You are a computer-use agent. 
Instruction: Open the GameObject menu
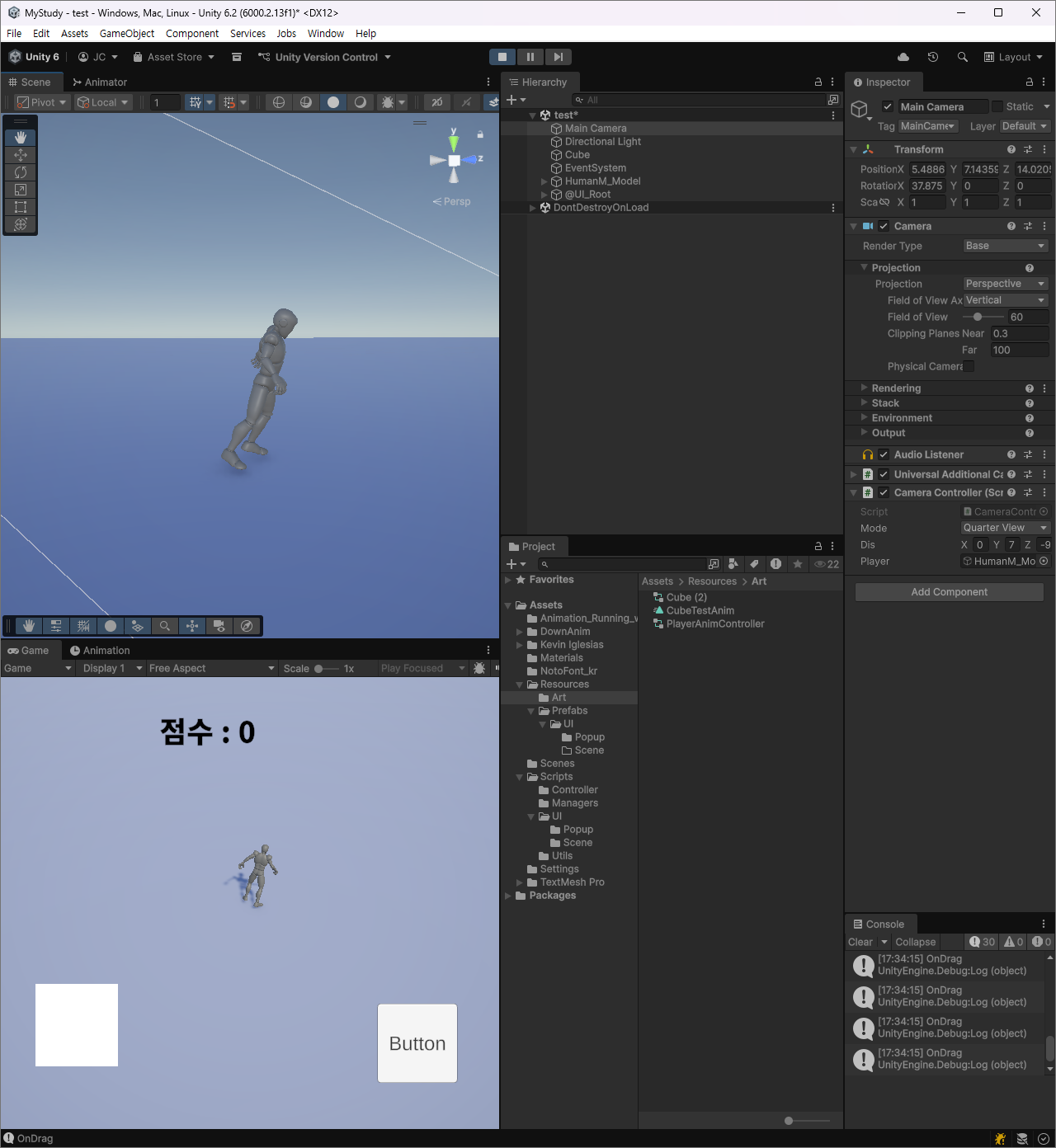(x=126, y=34)
